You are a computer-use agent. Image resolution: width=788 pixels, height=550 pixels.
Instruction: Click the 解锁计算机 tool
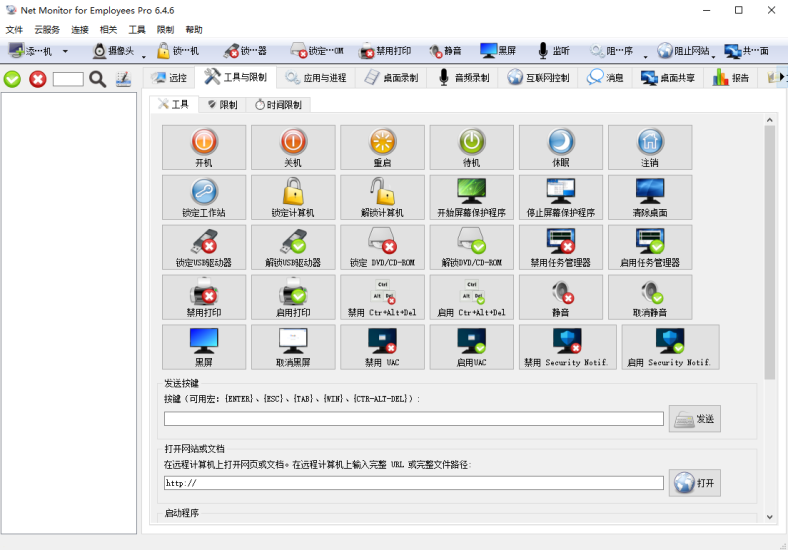[382, 197]
